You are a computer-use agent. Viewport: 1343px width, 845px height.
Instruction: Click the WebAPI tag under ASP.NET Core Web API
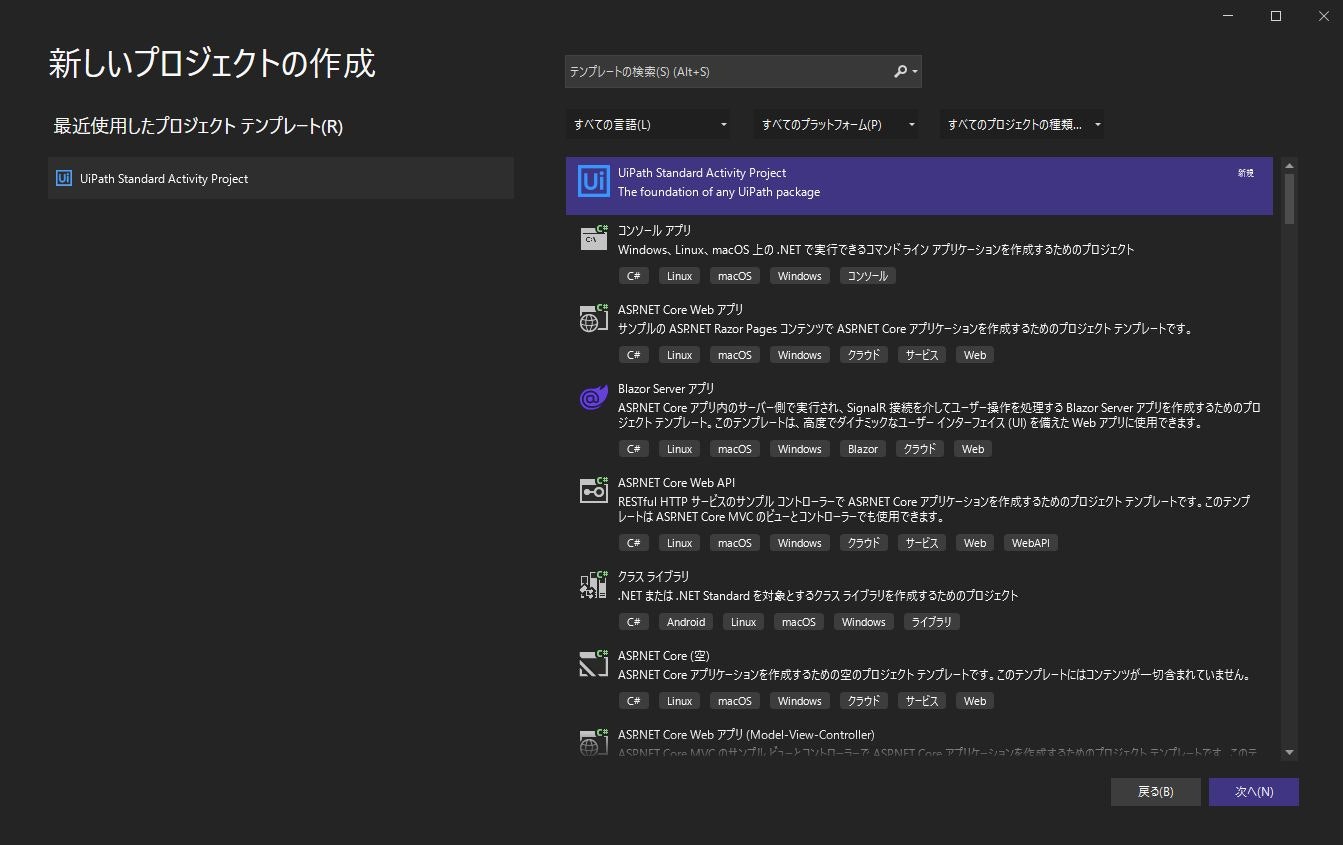1031,543
